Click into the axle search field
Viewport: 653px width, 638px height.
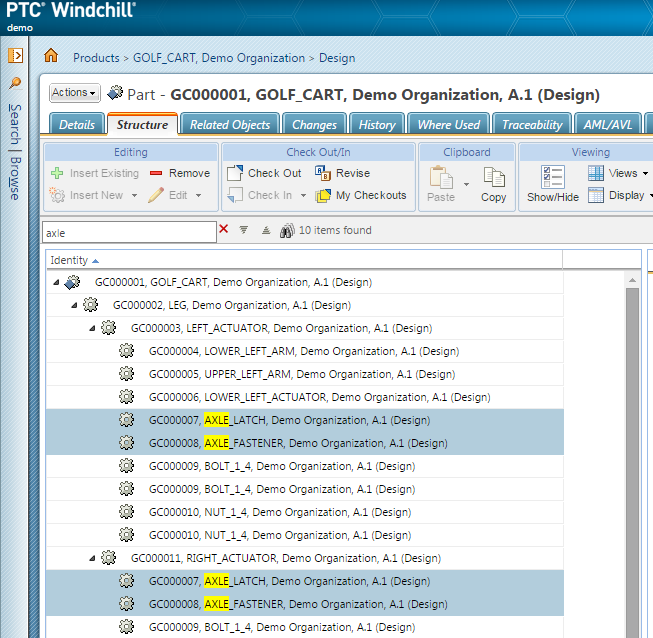coord(129,232)
